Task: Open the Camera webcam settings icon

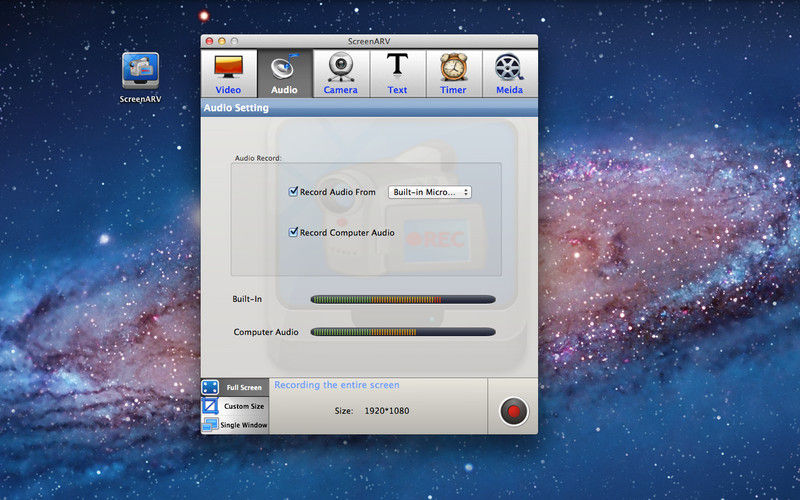Action: [340, 68]
